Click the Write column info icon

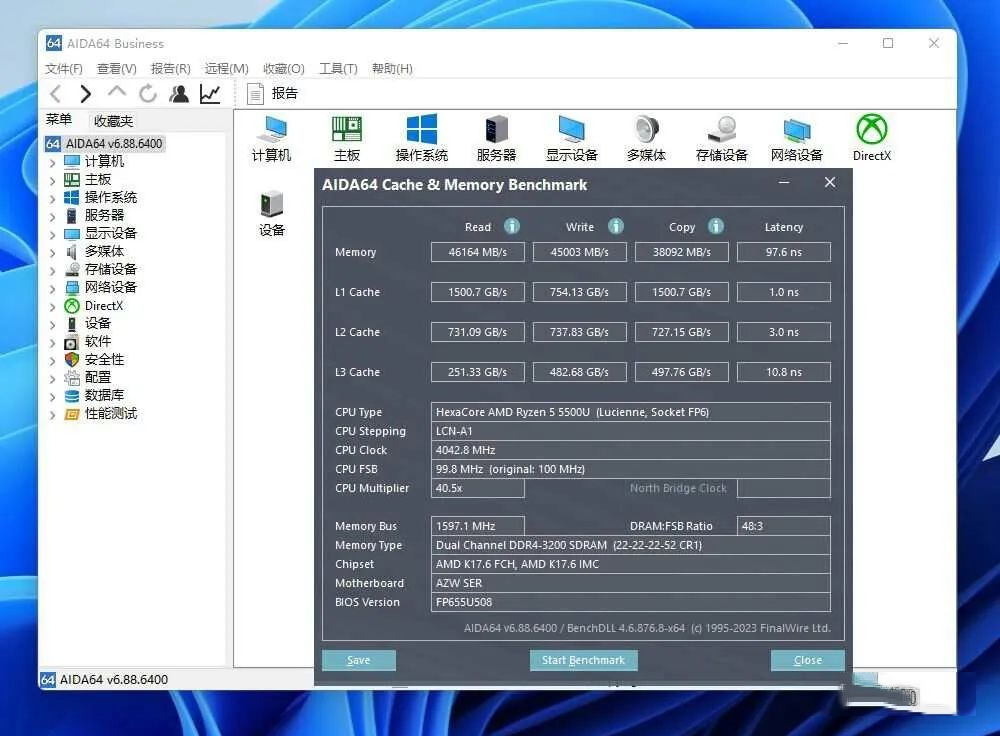pyautogui.click(x=615, y=226)
